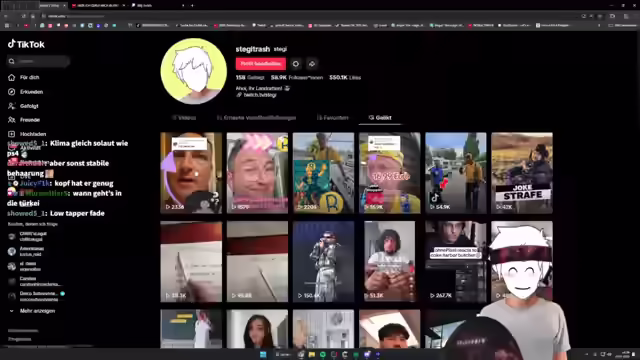The width and height of the screenshot is (640, 360).
Task: Open the second paper-and-pen video thumbnail
Action: coord(257,262)
